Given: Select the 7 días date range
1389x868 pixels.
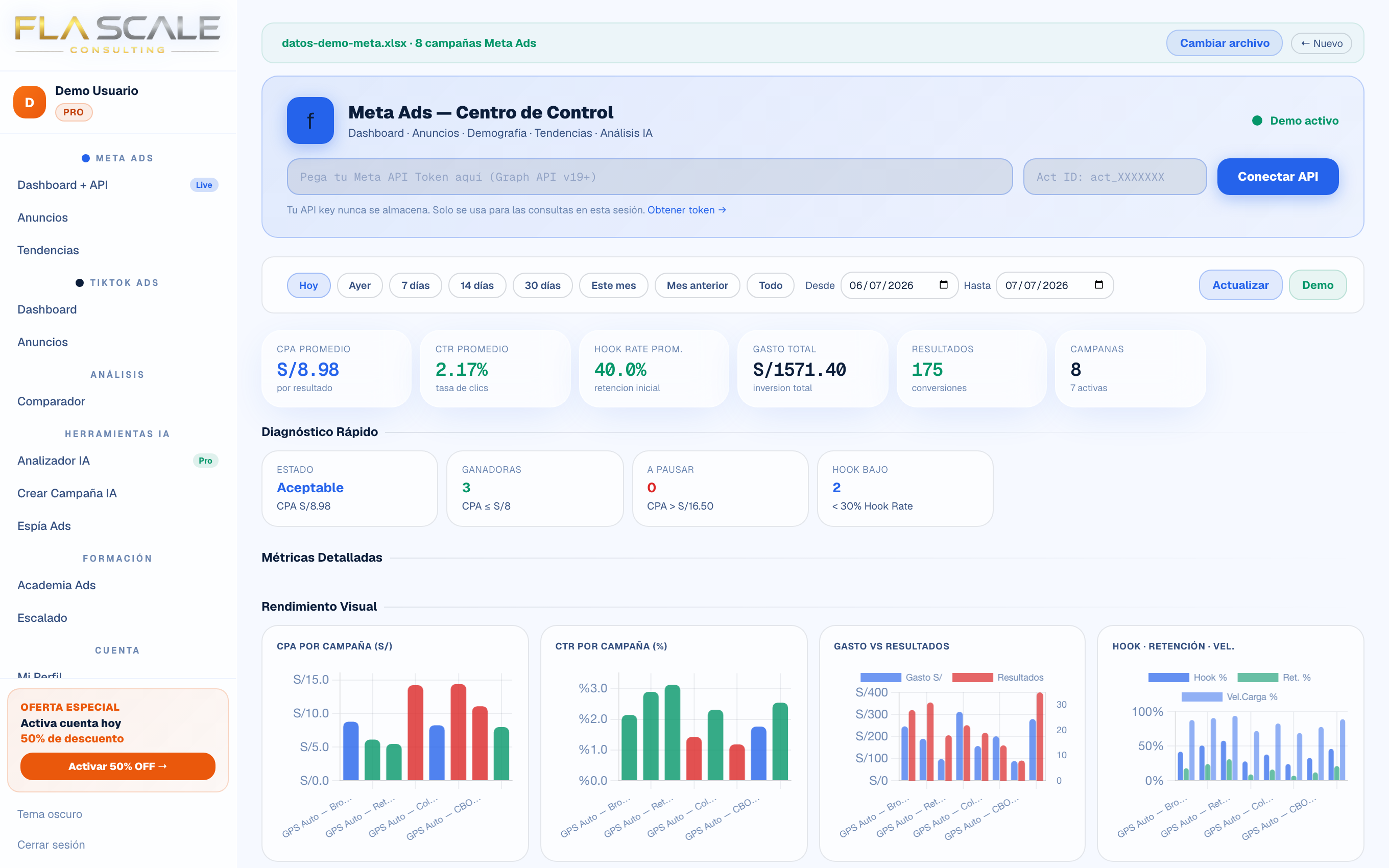Looking at the screenshot, I should point(416,285).
